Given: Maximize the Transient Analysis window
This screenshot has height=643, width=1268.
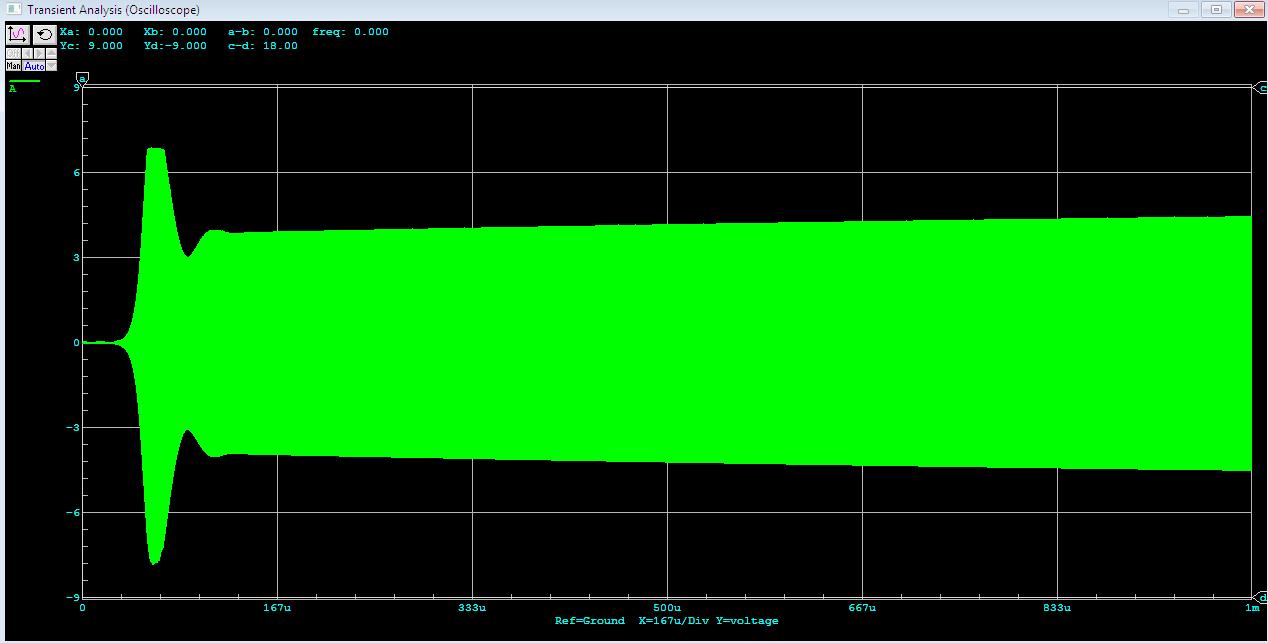Looking at the screenshot, I should click(x=1215, y=10).
